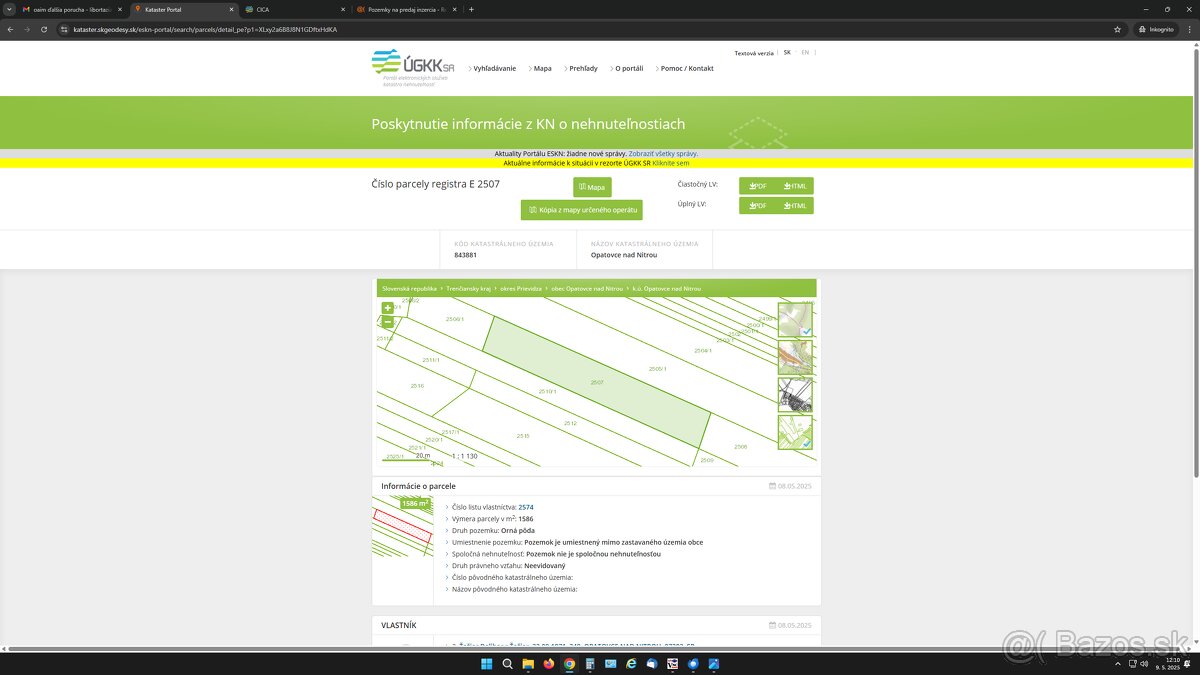Switch language to EN
Image resolution: width=1200 pixels, height=675 pixels.
tap(805, 52)
